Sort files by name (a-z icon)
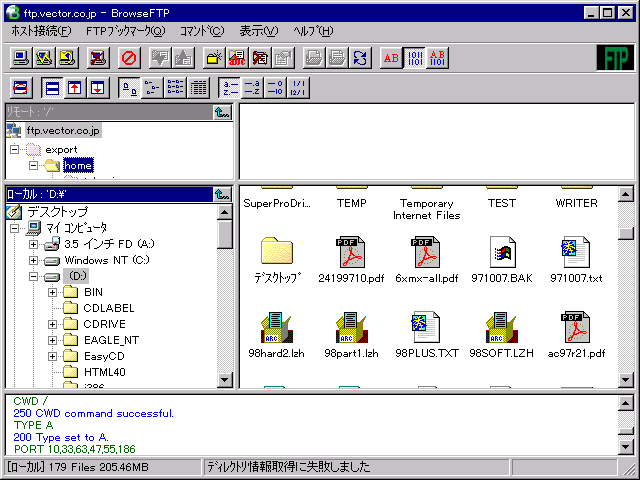Image resolution: width=640 pixels, height=480 pixels. click(x=229, y=88)
